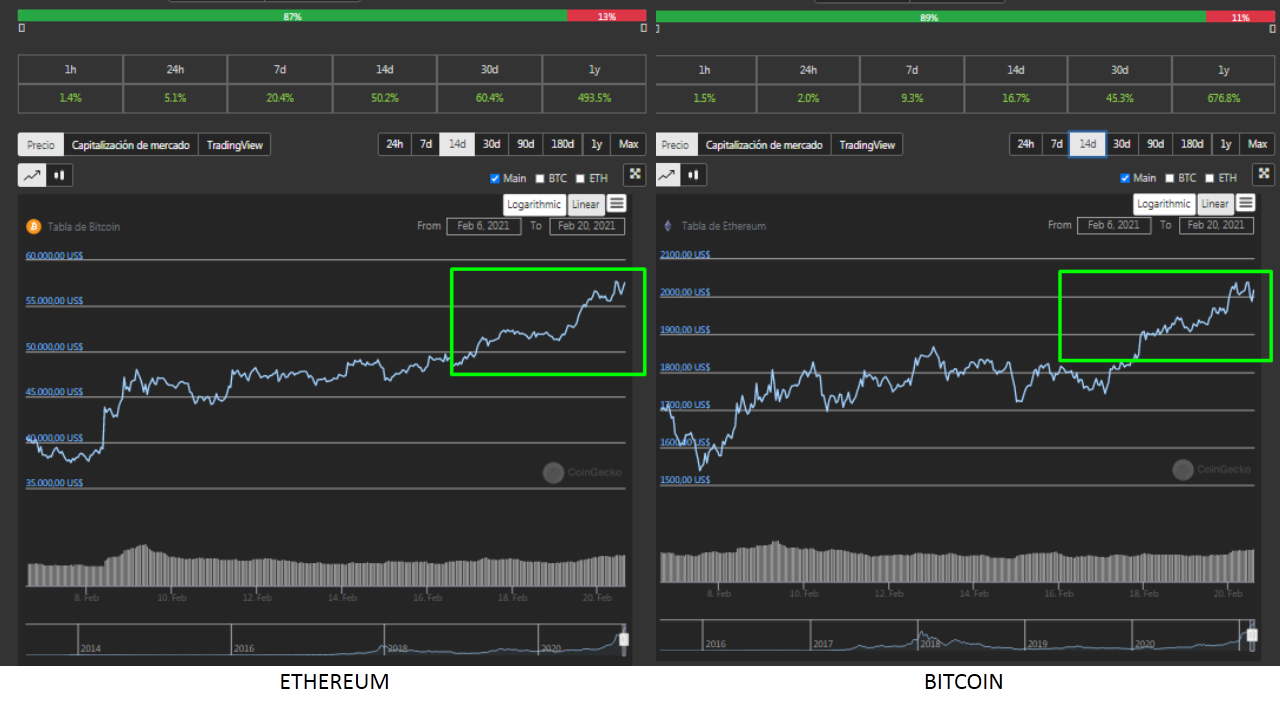1280x720 pixels.
Task: Open Precio tab above Tabla de Bitcoin chart
Action: pos(41,145)
